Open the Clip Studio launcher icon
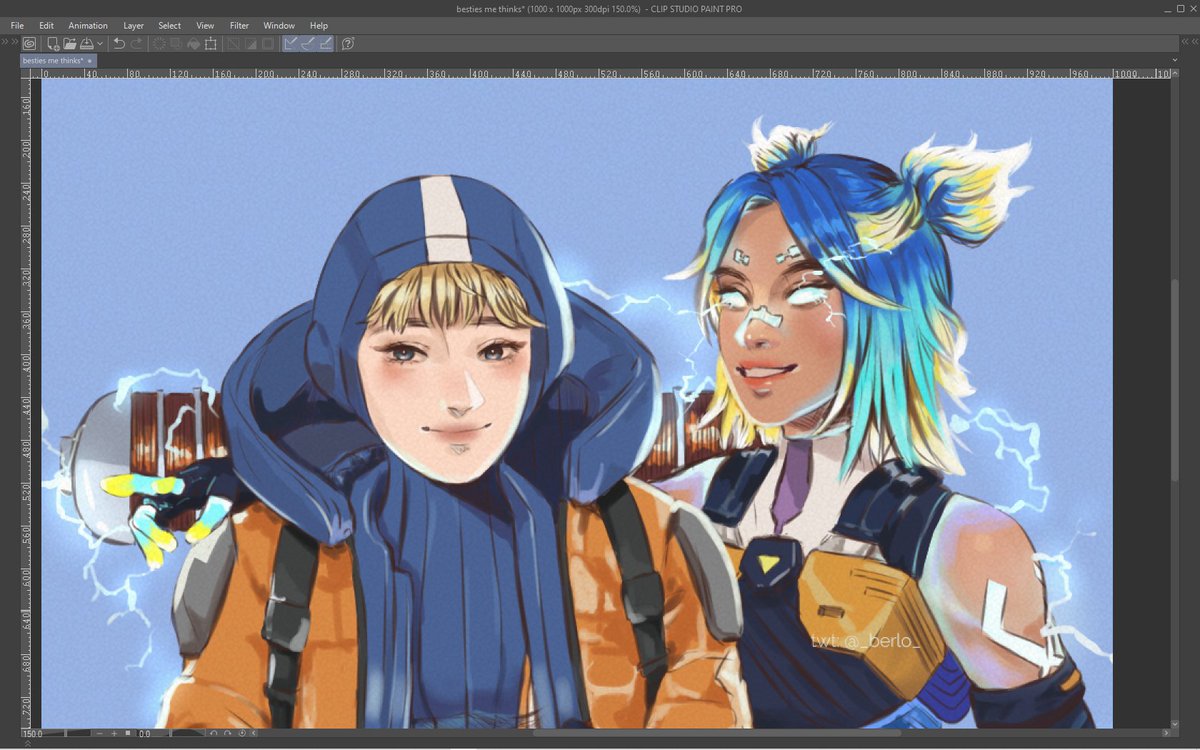 29,43
